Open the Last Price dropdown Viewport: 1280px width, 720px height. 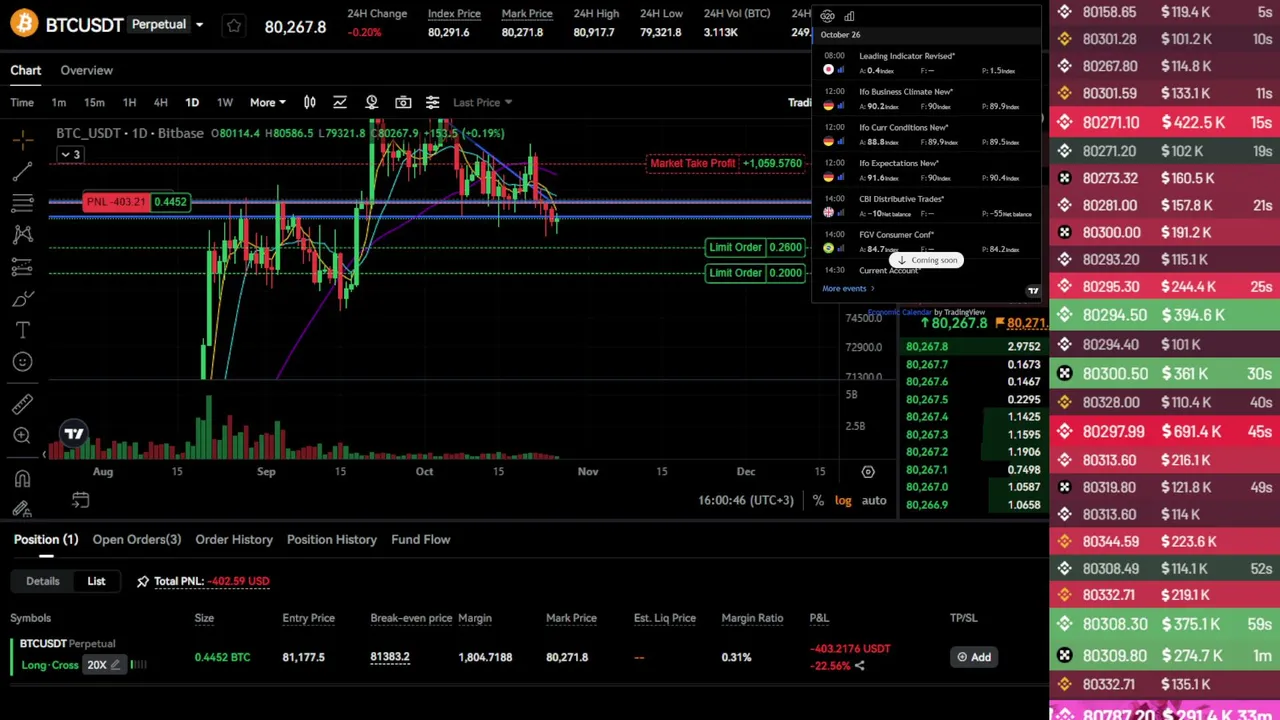tap(482, 102)
